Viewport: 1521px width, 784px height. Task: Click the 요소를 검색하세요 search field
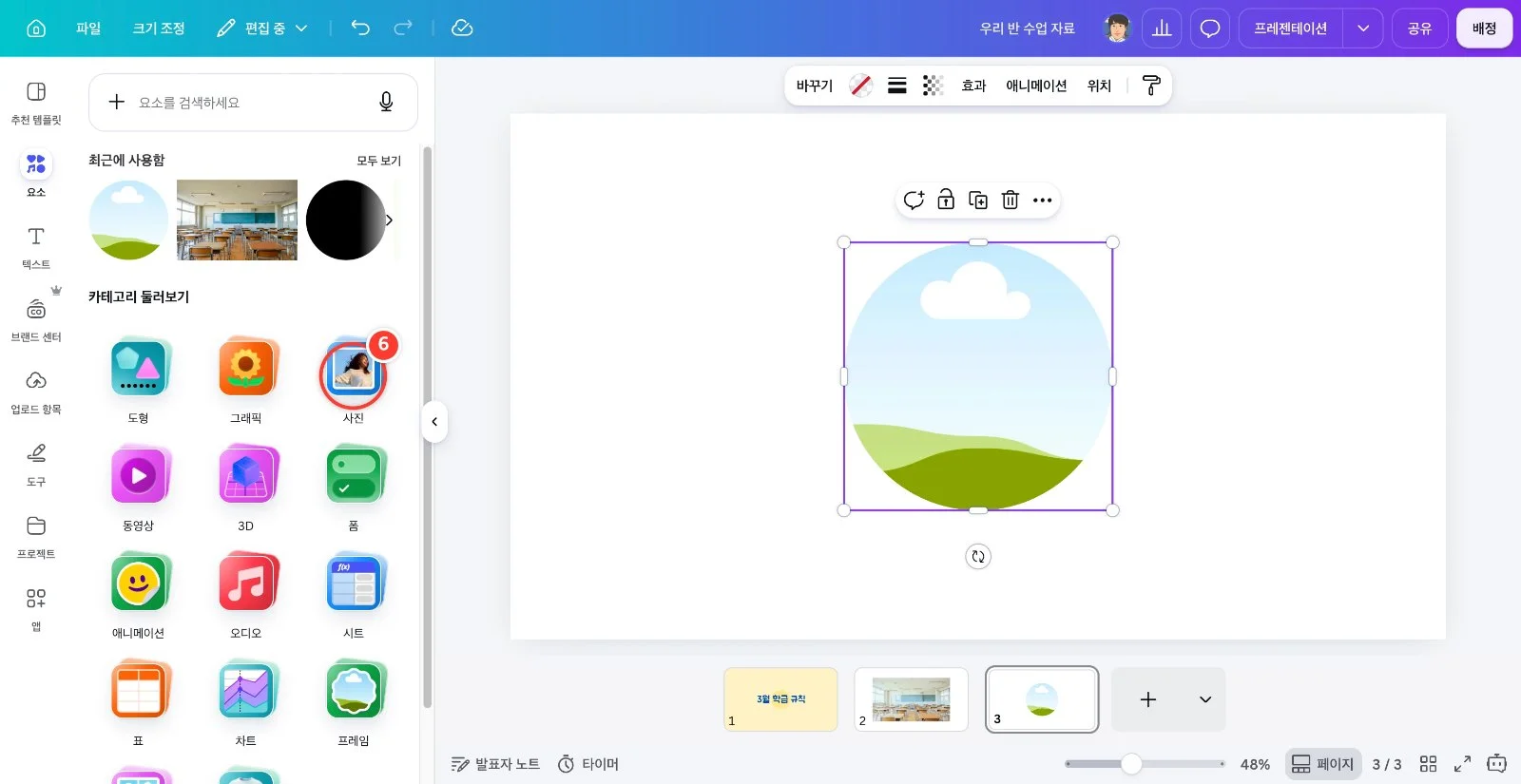pyautogui.click(x=253, y=103)
